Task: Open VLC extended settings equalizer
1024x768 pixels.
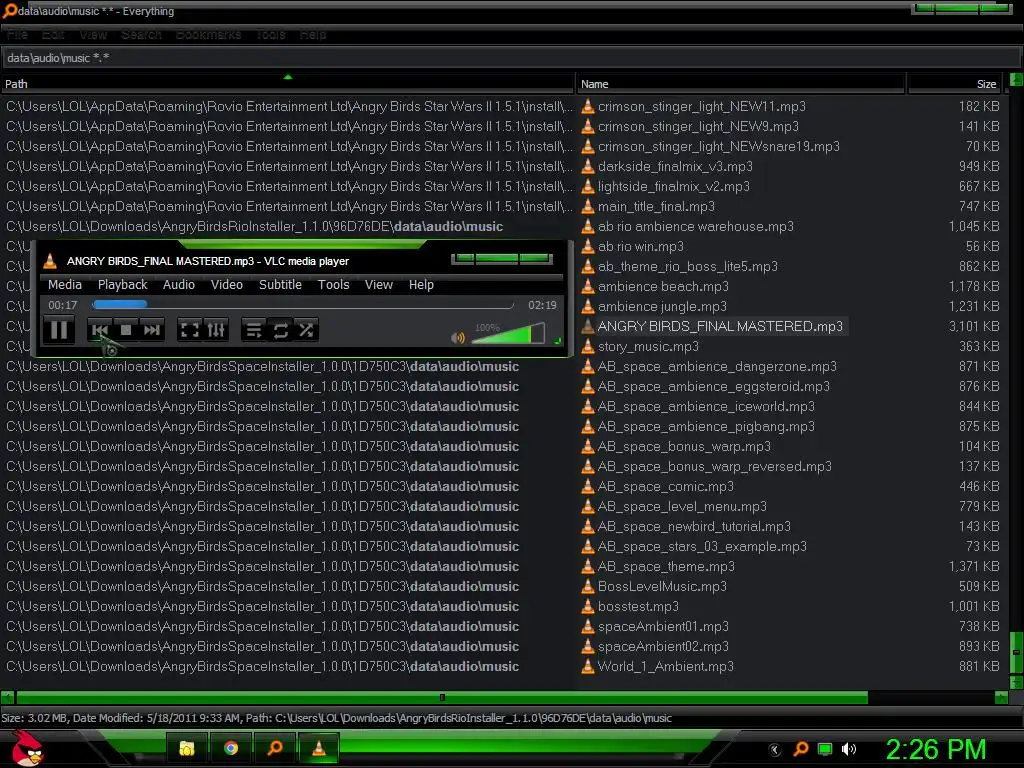Action: click(216, 330)
